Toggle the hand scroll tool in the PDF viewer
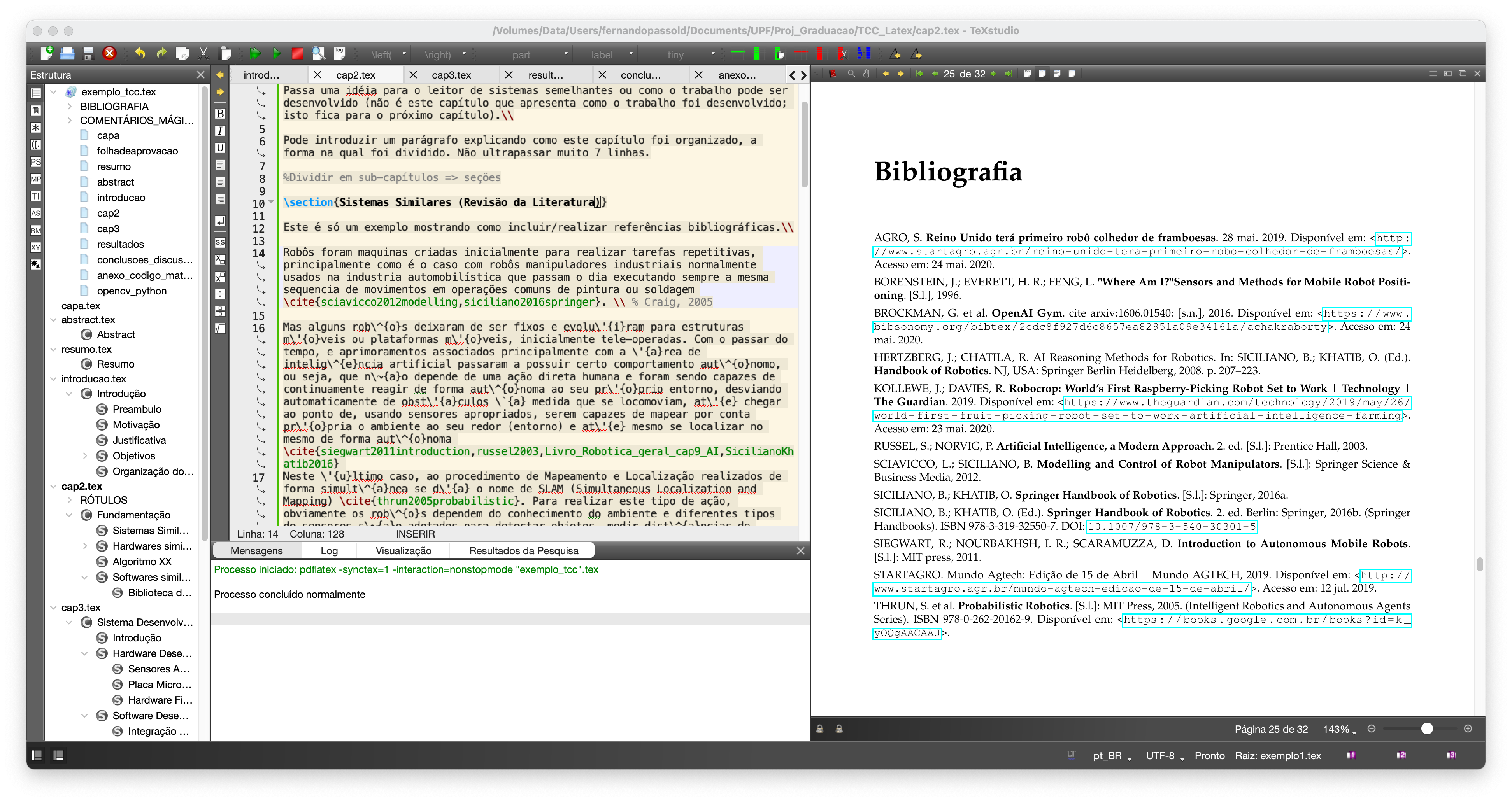The height and width of the screenshot is (802, 1512). click(867, 74)
